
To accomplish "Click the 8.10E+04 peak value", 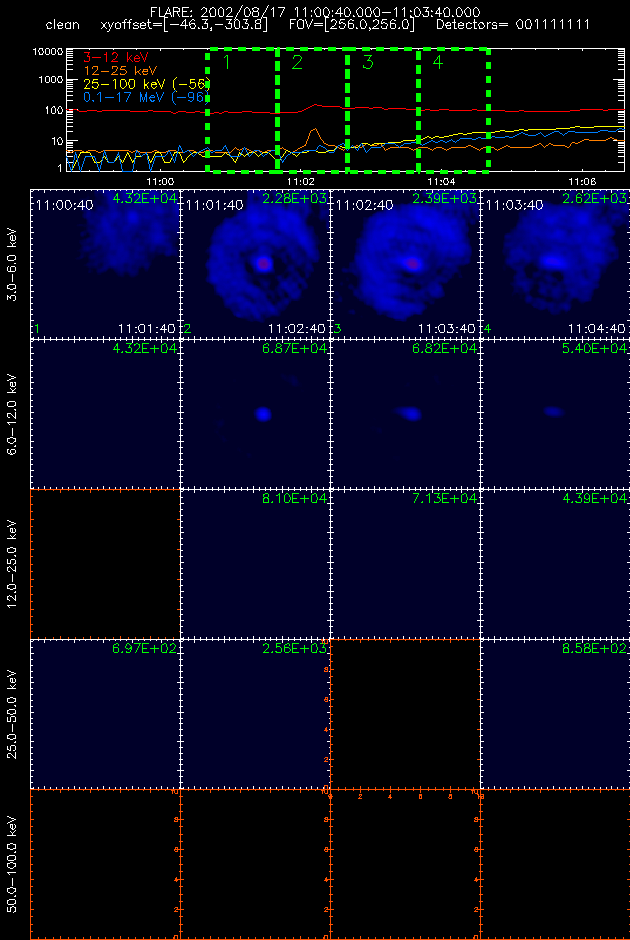I will 294,498.
